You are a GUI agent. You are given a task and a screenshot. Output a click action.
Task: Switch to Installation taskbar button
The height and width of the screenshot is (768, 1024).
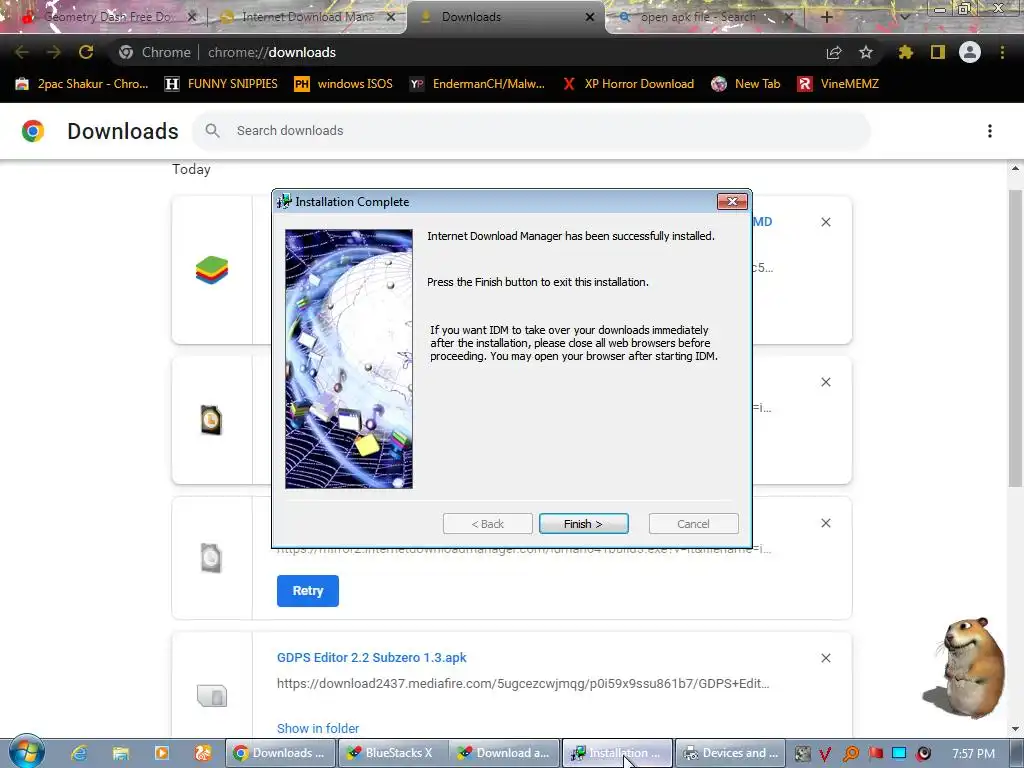[x=616, y=753]
